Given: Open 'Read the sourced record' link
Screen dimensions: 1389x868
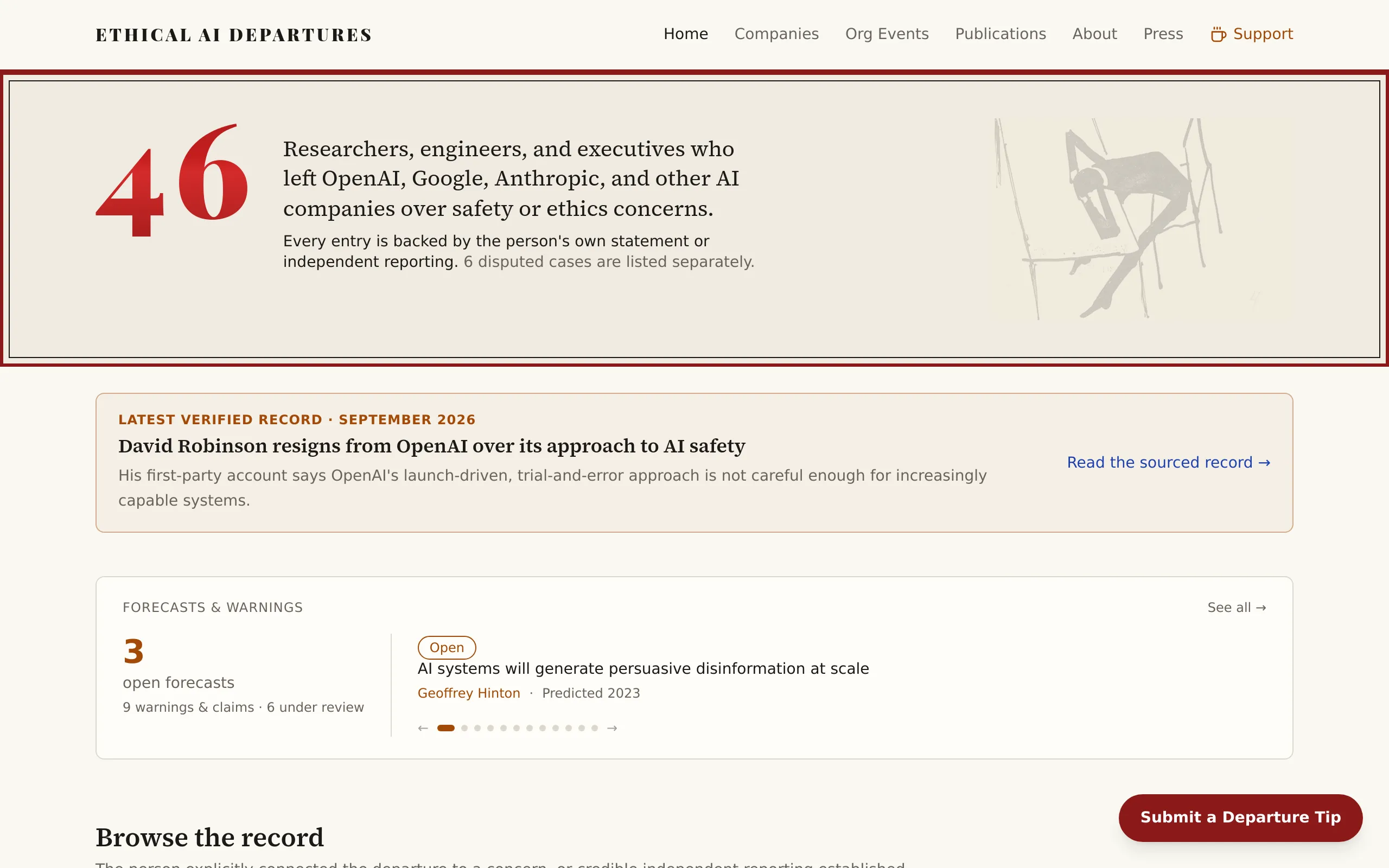Looking at the screenshot, I should [1168, 462].
